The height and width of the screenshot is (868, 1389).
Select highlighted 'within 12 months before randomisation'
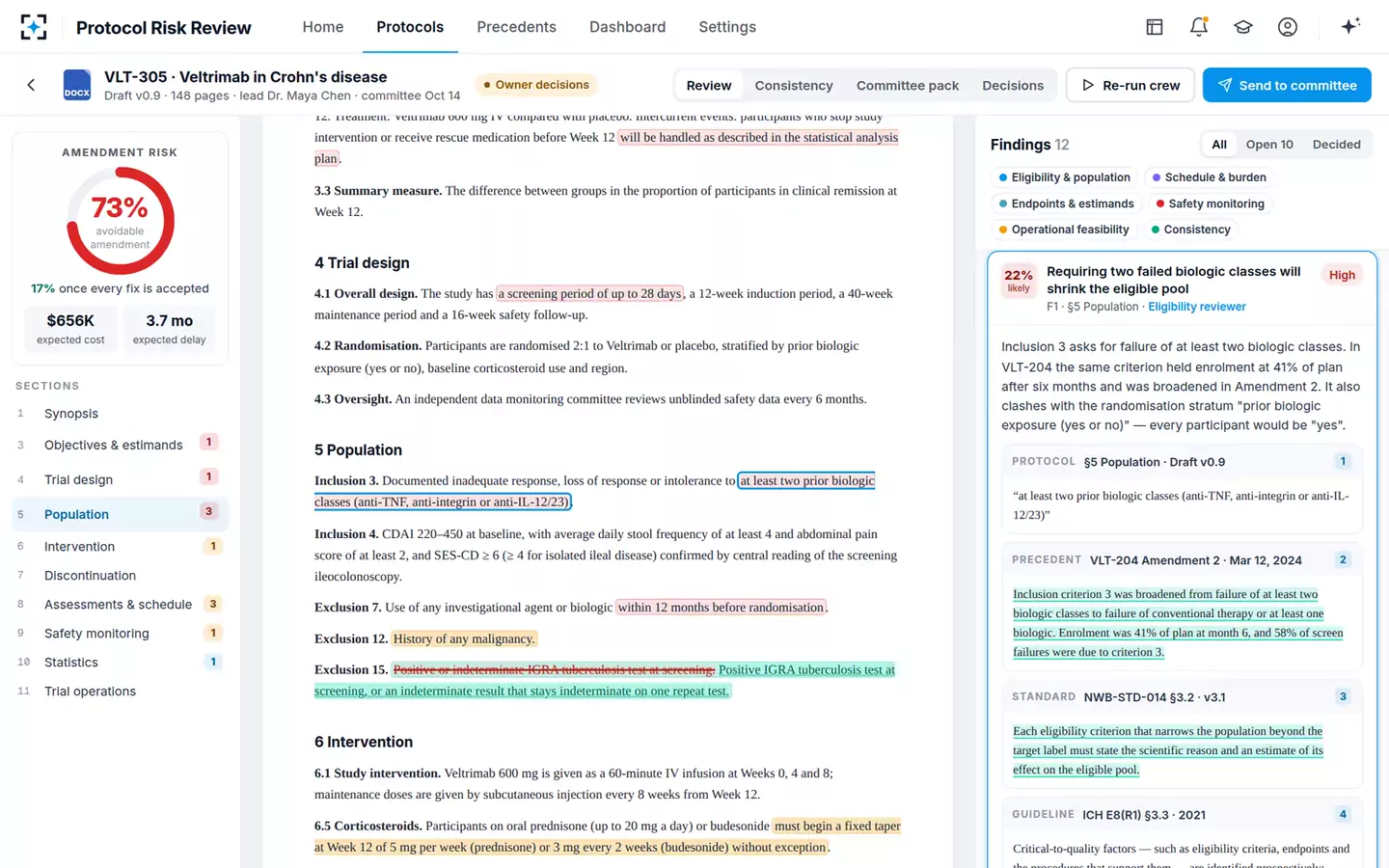[721, 608]
